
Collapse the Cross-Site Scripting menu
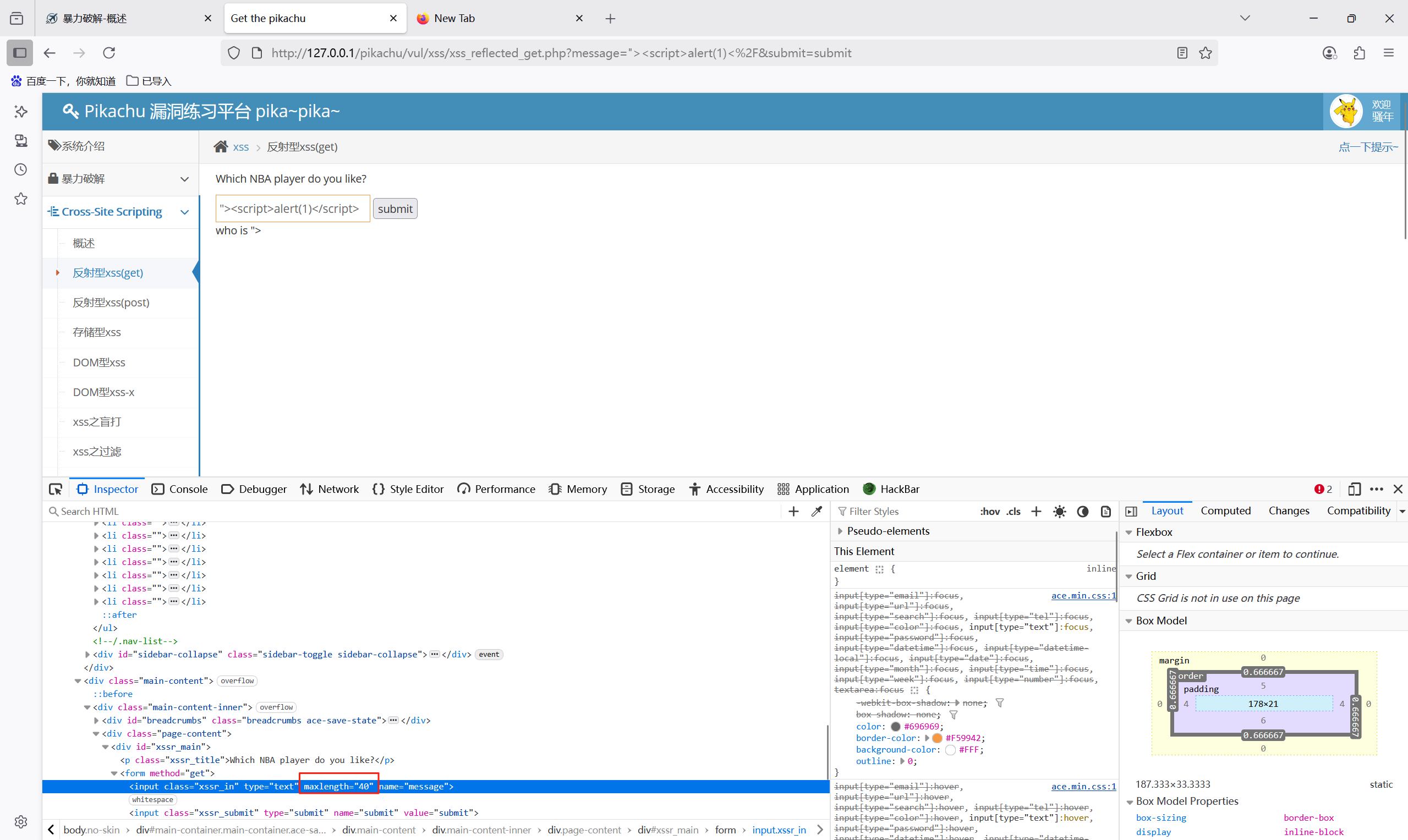pos(120,212)
